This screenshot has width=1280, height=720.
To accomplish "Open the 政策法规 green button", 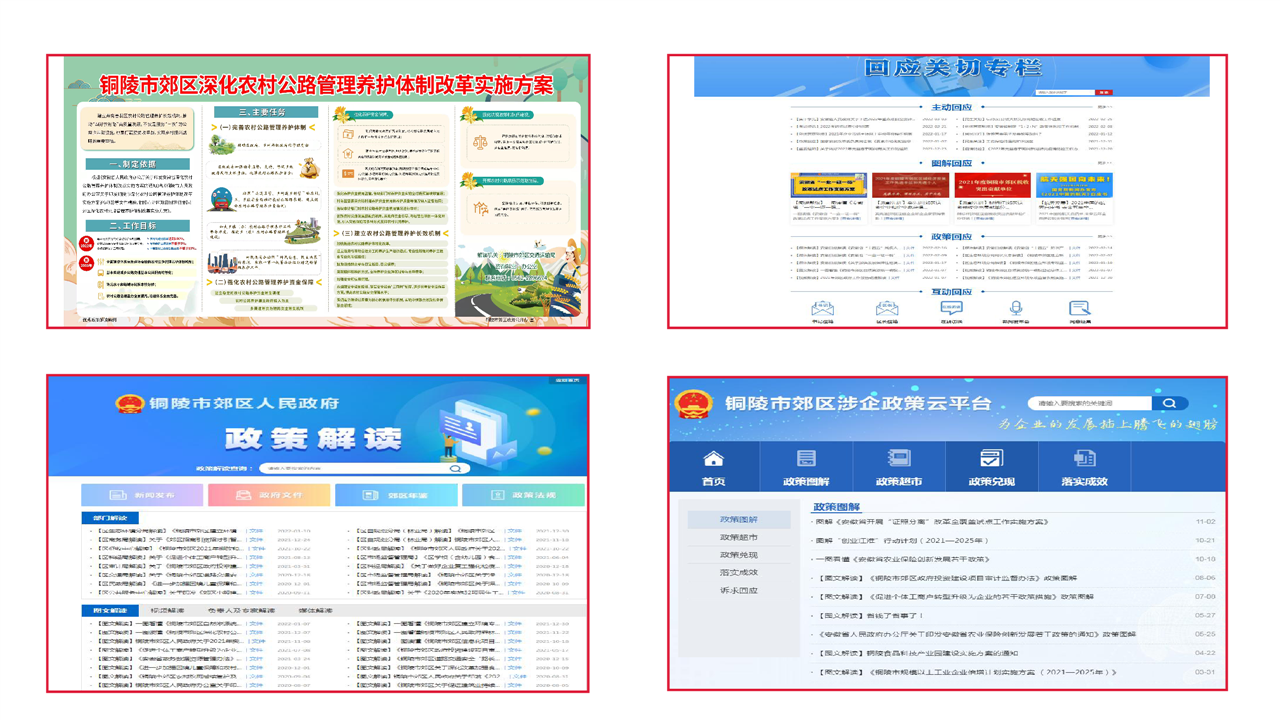I will coord(523,495).
